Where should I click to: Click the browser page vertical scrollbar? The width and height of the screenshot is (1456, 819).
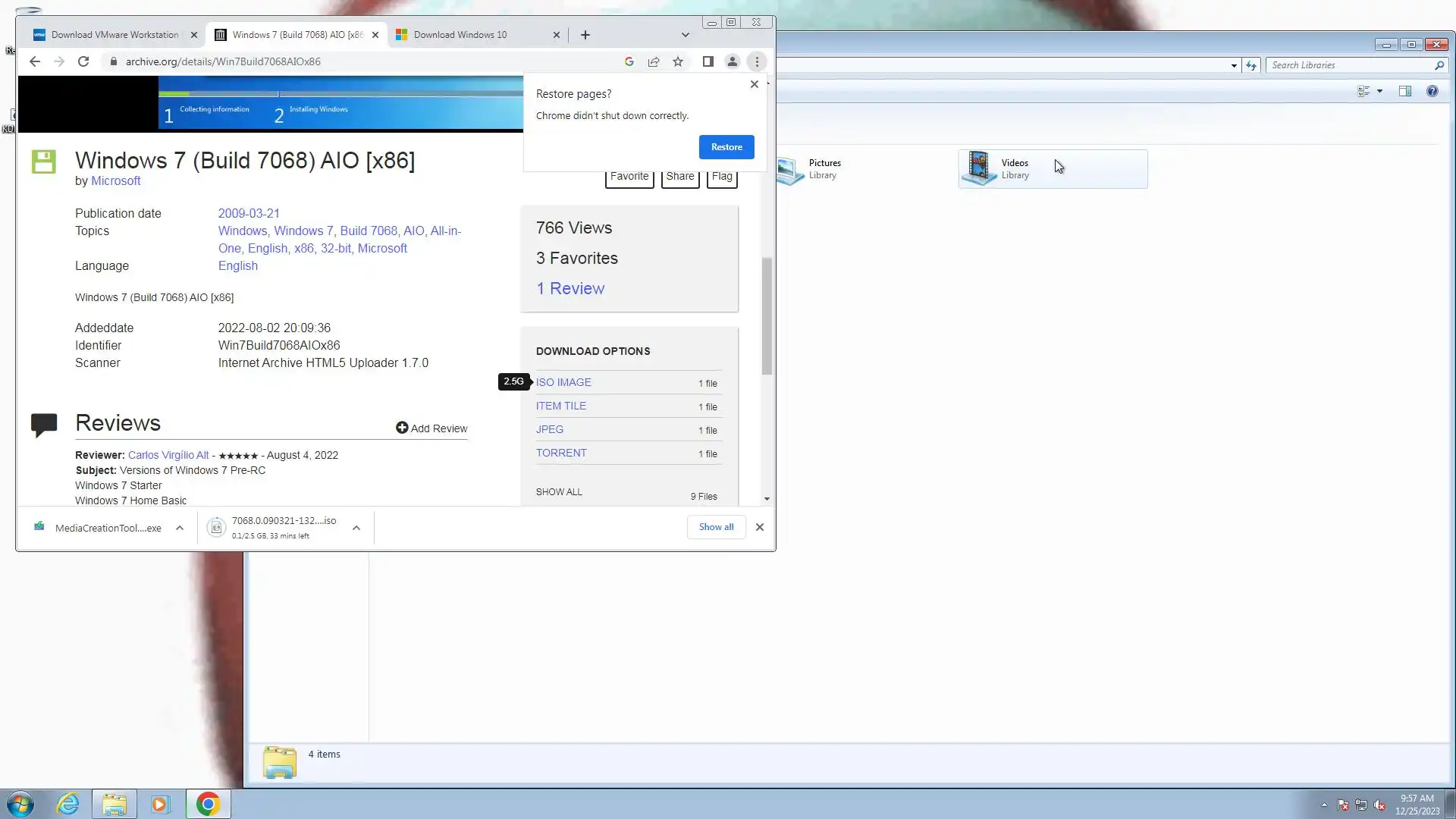(x=767, y=316)
